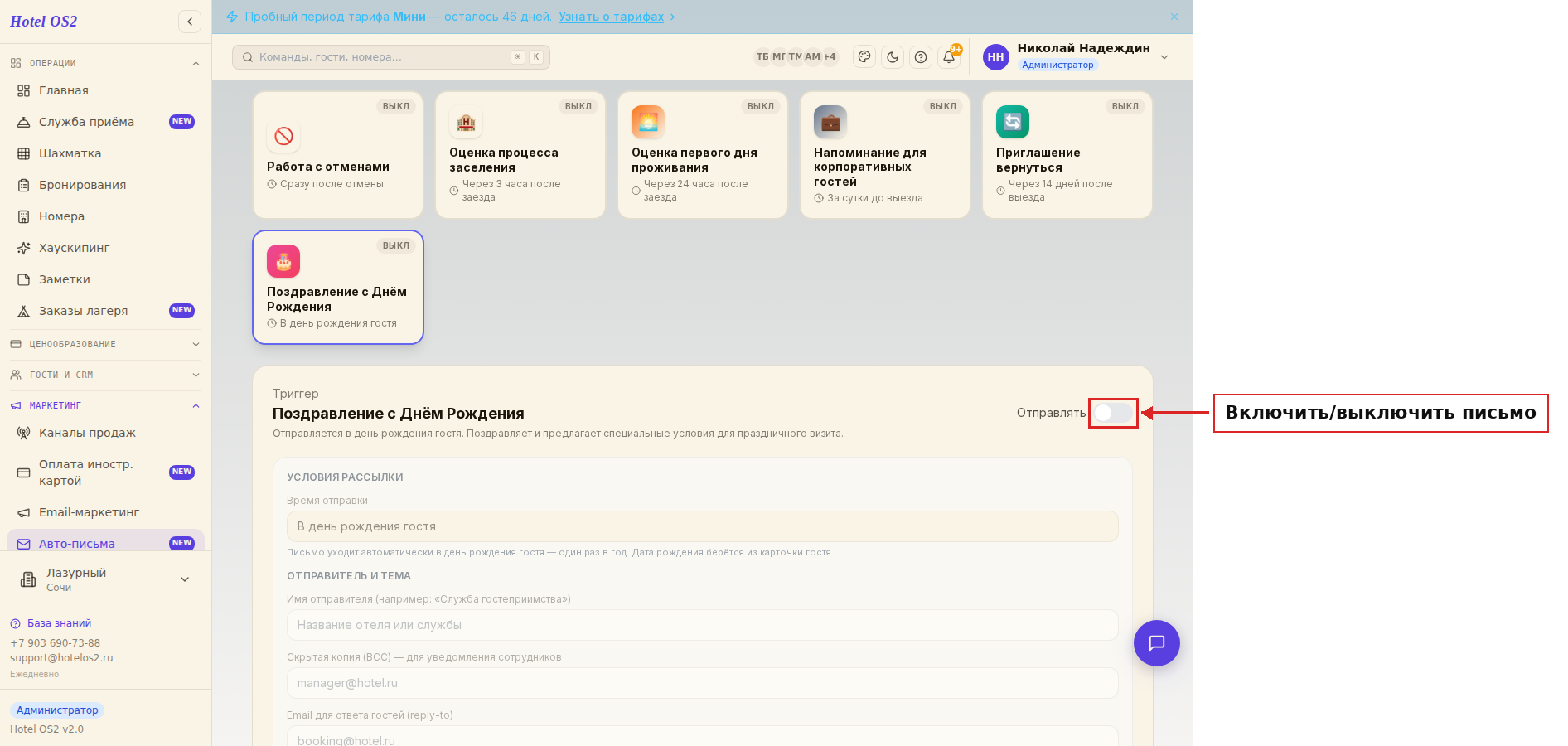Select the Поздравление с Днём Рождения card
The width and height of the screenshot is (1568, 746).
click(338, 287)
